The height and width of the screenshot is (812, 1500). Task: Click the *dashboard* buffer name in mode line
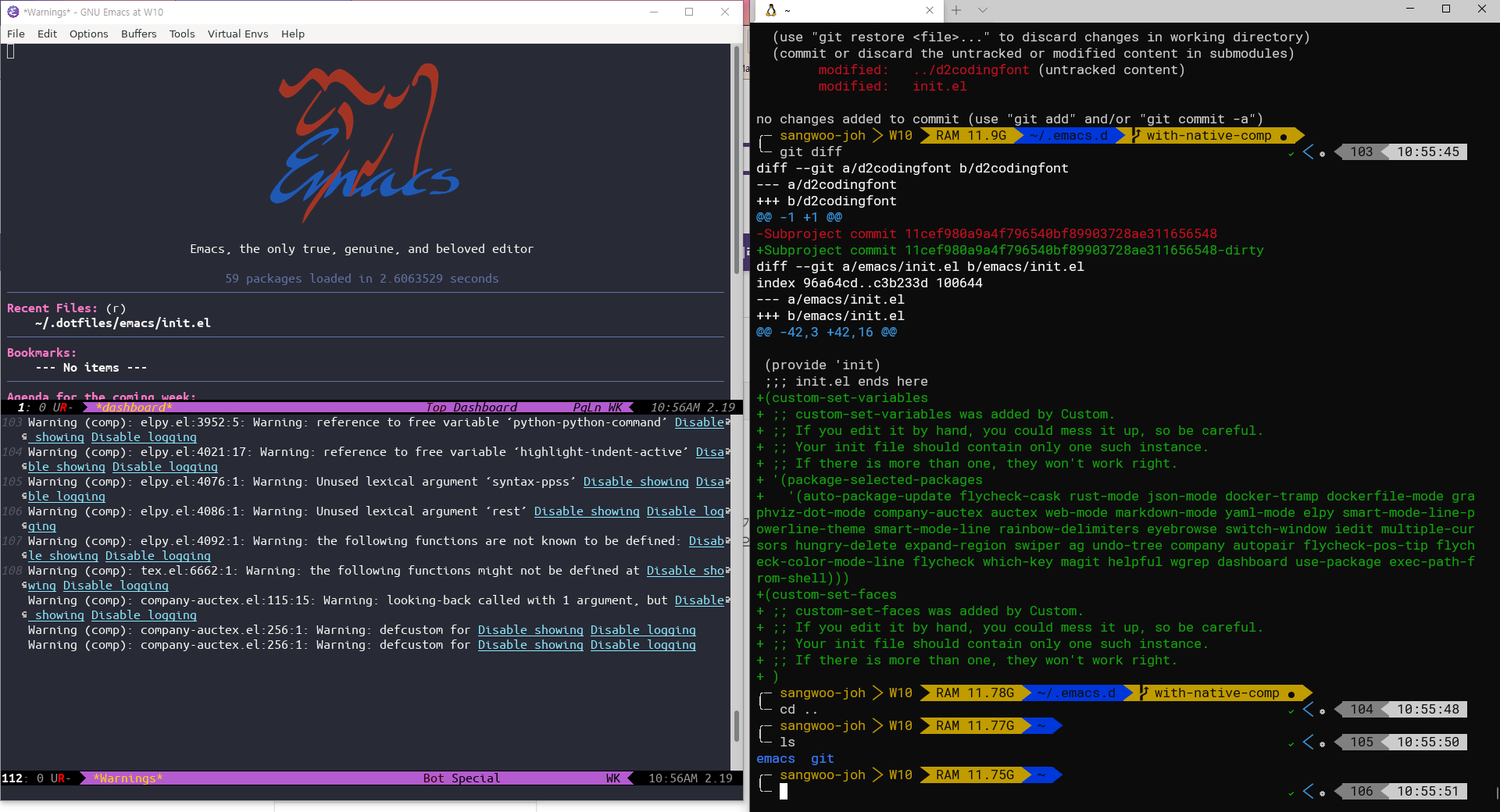coord(134,408)
